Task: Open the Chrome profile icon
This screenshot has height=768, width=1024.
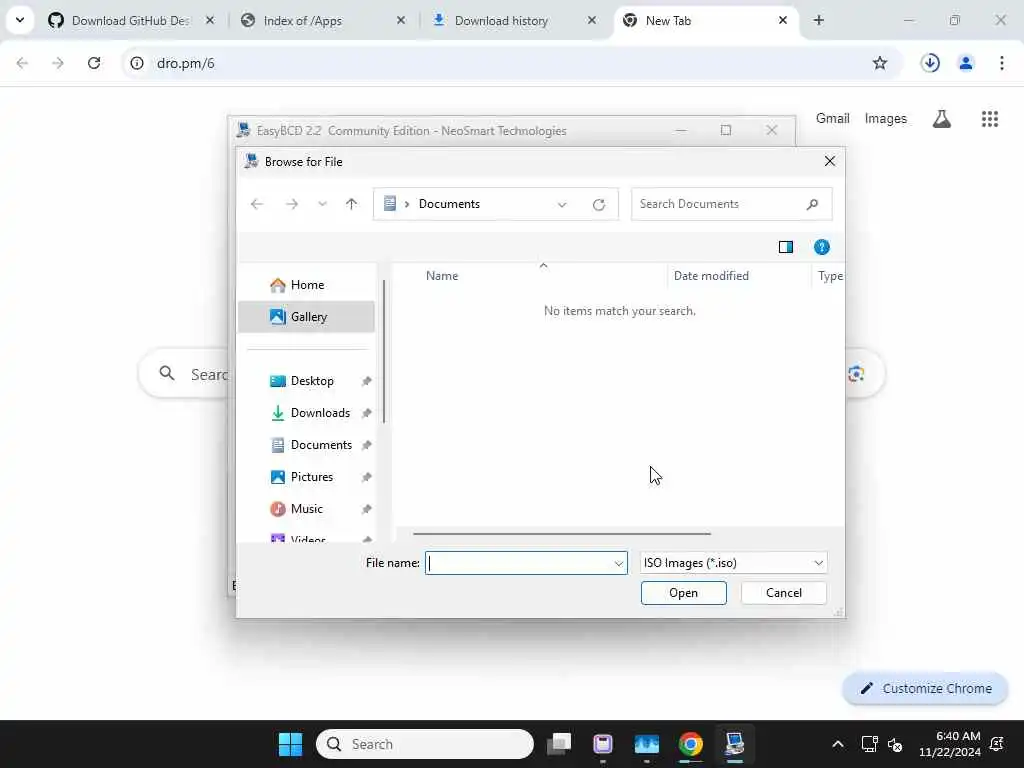Action: [966, 63]
